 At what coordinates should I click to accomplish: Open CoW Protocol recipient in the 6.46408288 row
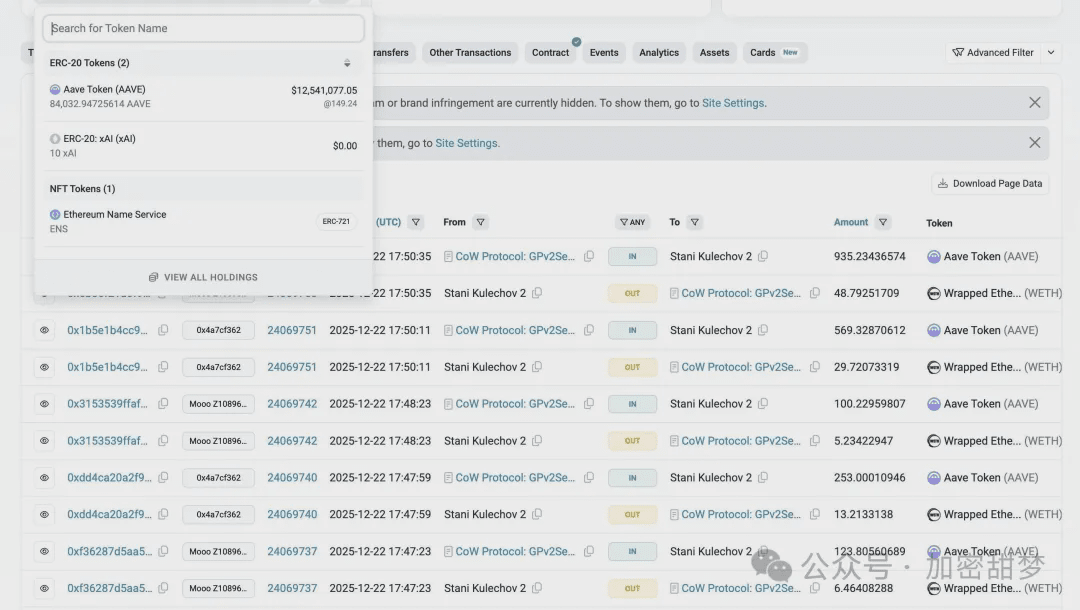(741, 589)
